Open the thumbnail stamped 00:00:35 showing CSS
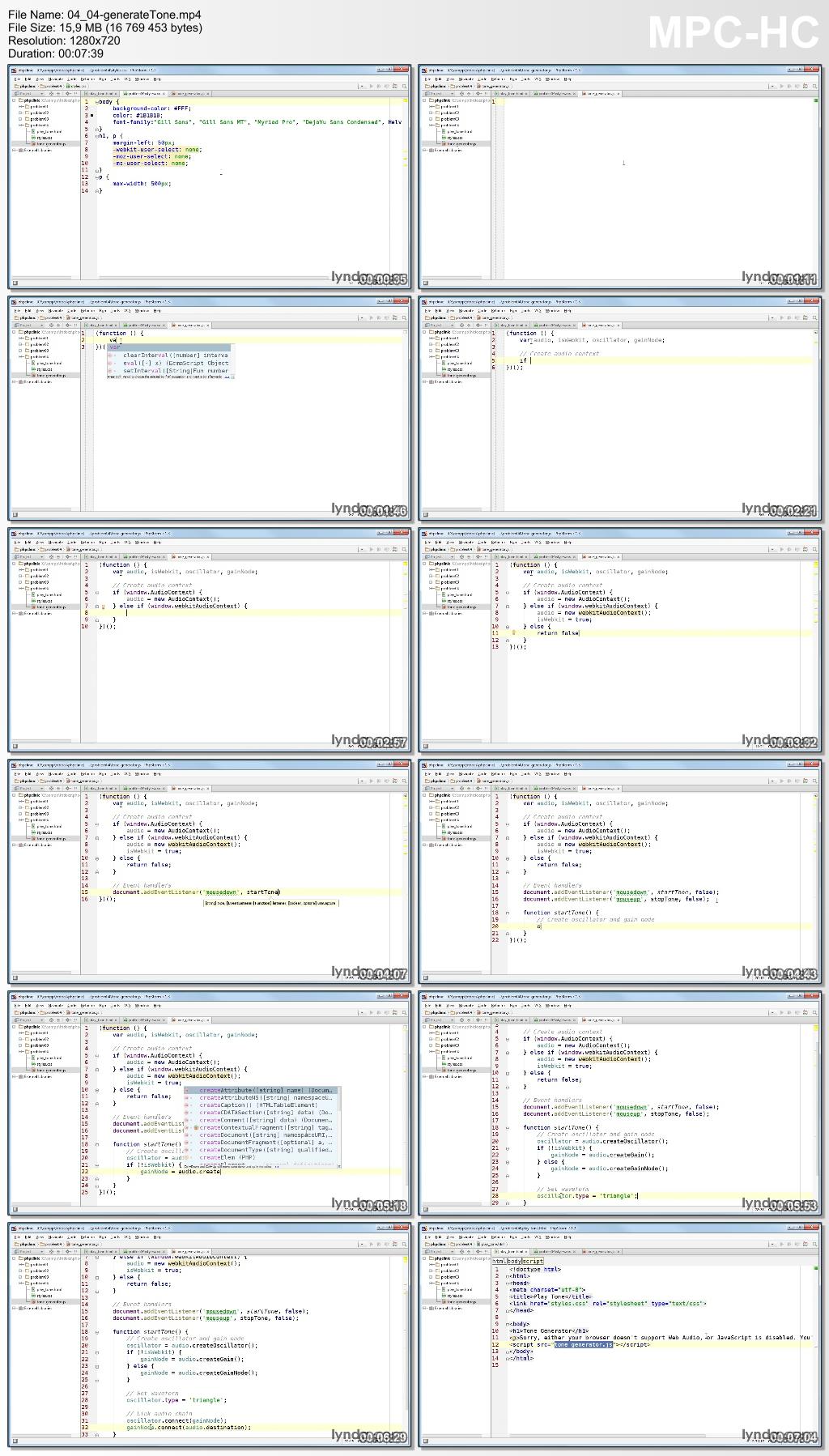The width and height of the screenshot is (829, 1456). (x=210, y=177)
